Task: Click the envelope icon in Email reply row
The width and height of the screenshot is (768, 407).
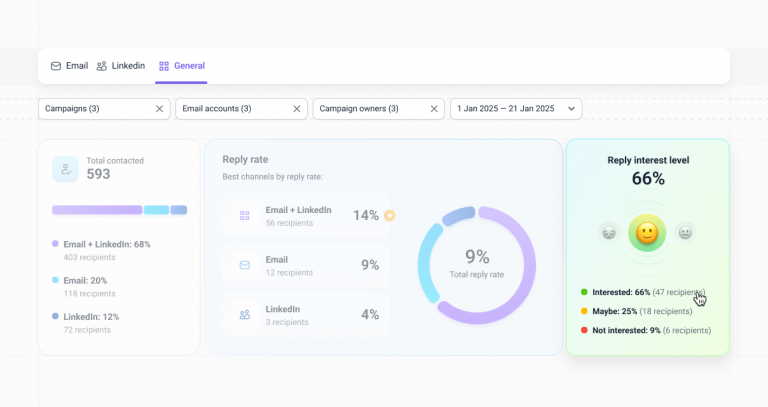Action: click(244, 265)
